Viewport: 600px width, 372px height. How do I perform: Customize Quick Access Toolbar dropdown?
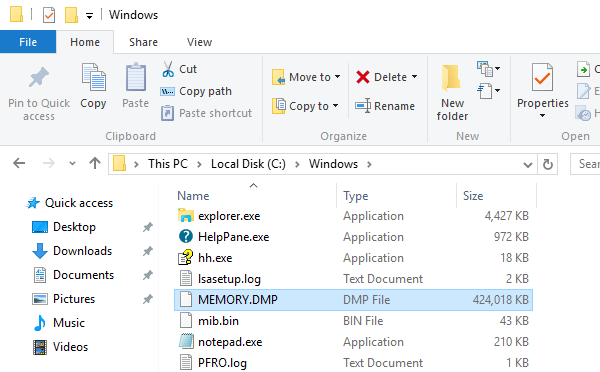point(89,16)
